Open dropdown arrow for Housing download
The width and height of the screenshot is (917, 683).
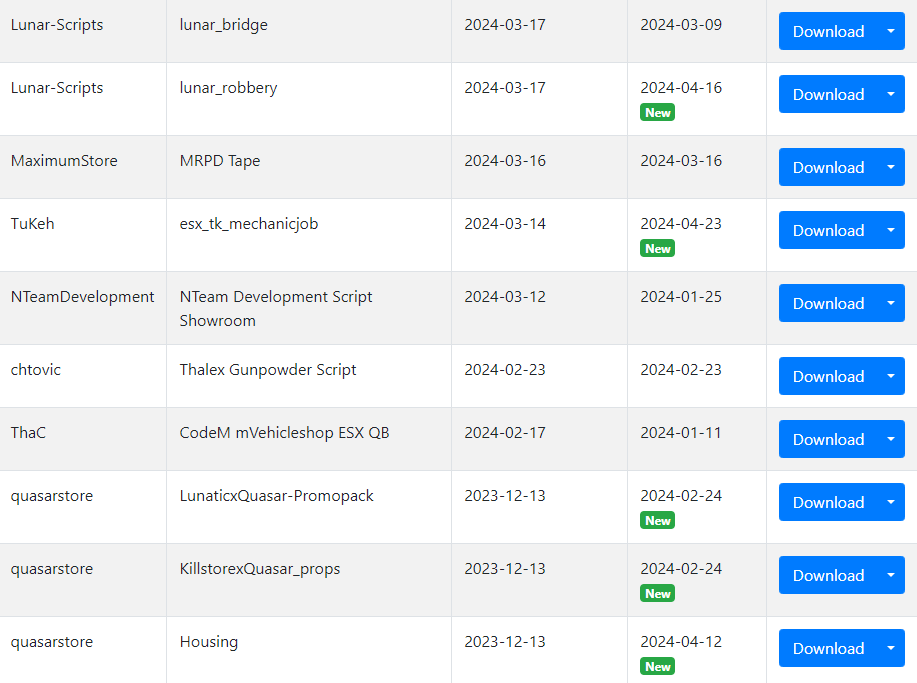(891, 648)
